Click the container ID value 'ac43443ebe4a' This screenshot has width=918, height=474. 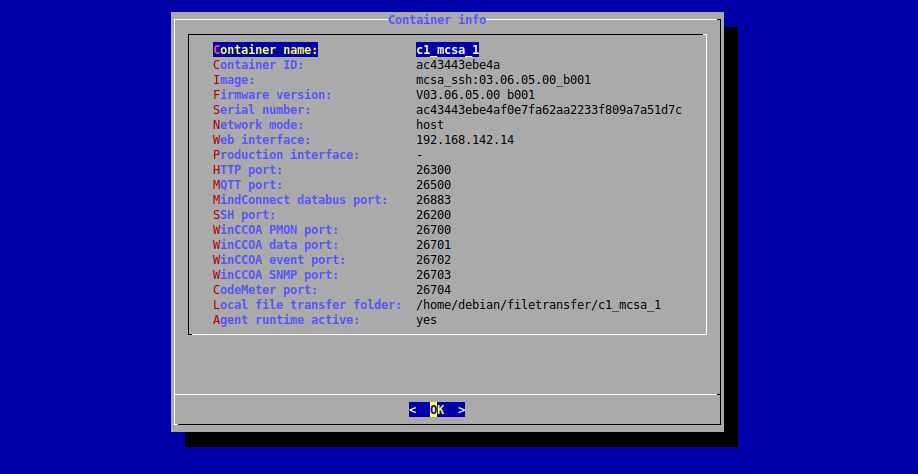pos(458,65)
